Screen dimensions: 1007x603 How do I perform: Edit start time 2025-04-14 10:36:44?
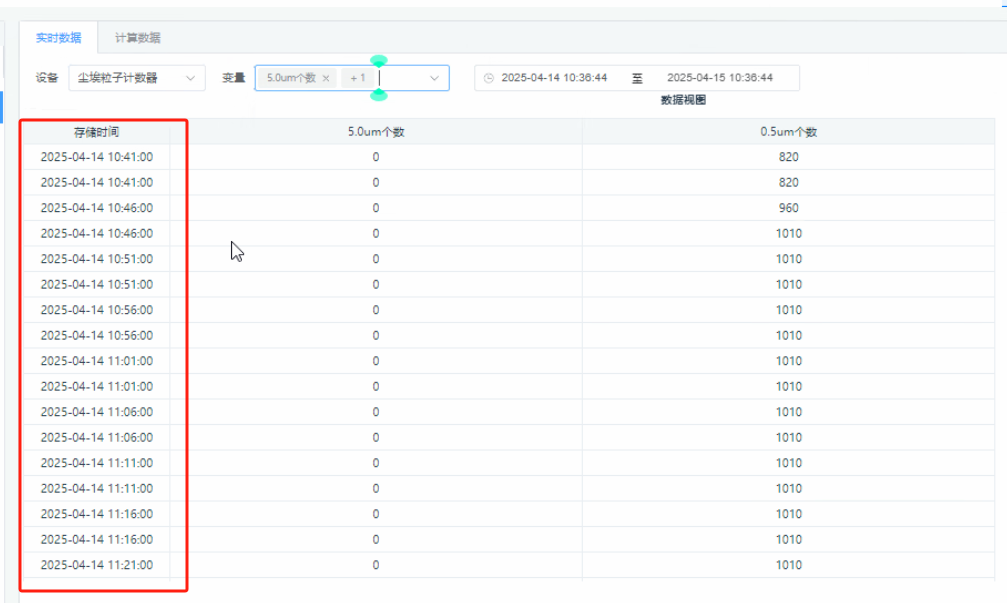554,78
